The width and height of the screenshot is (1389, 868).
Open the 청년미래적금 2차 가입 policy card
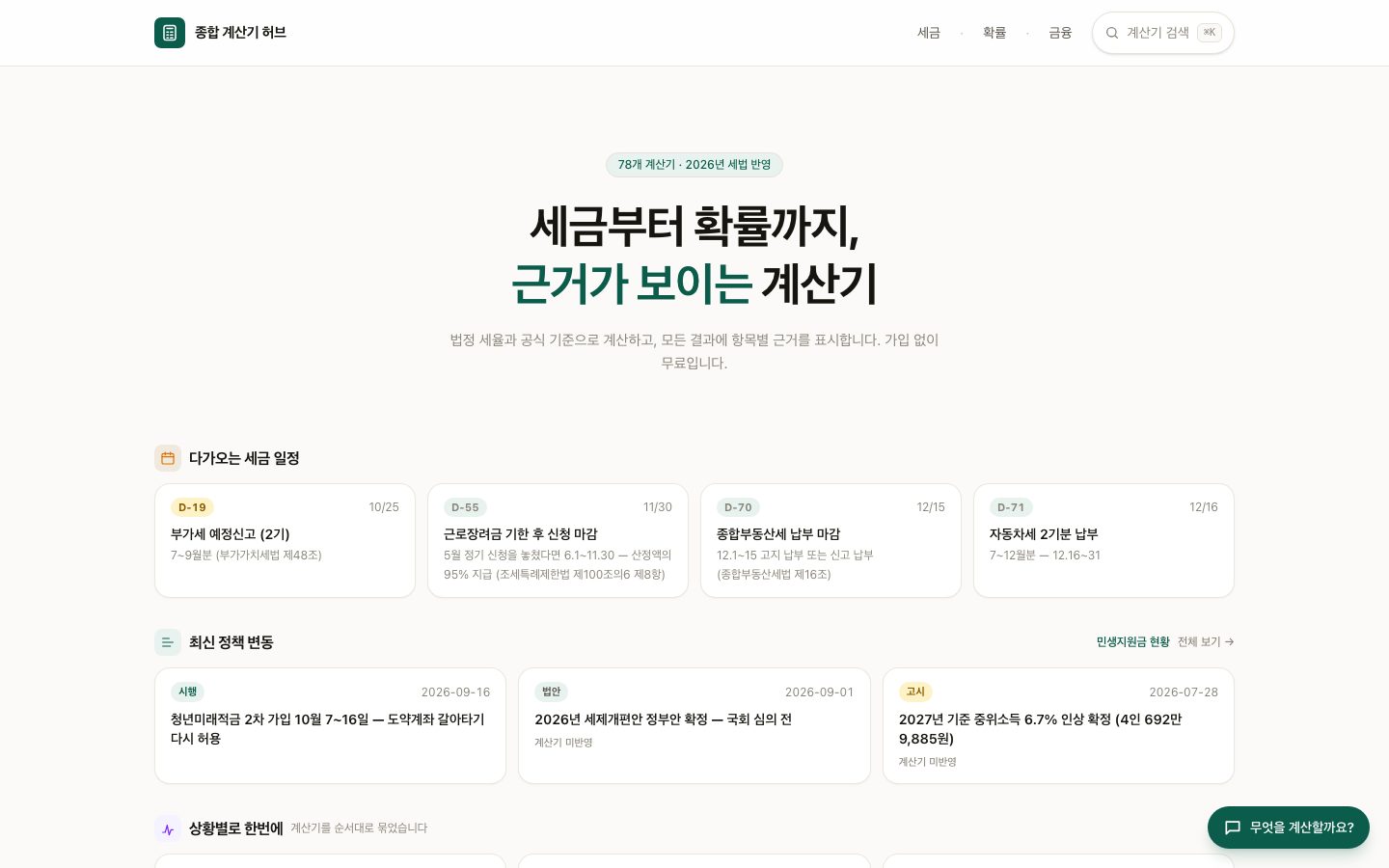(x=330, y=725)
